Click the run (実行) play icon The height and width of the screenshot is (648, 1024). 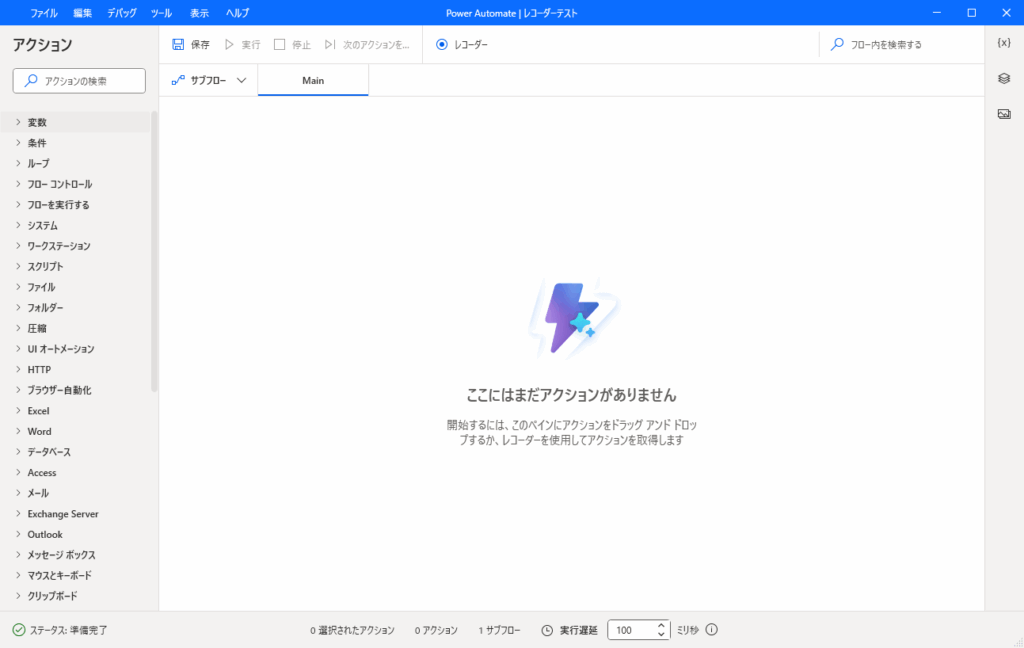[229, 44]
